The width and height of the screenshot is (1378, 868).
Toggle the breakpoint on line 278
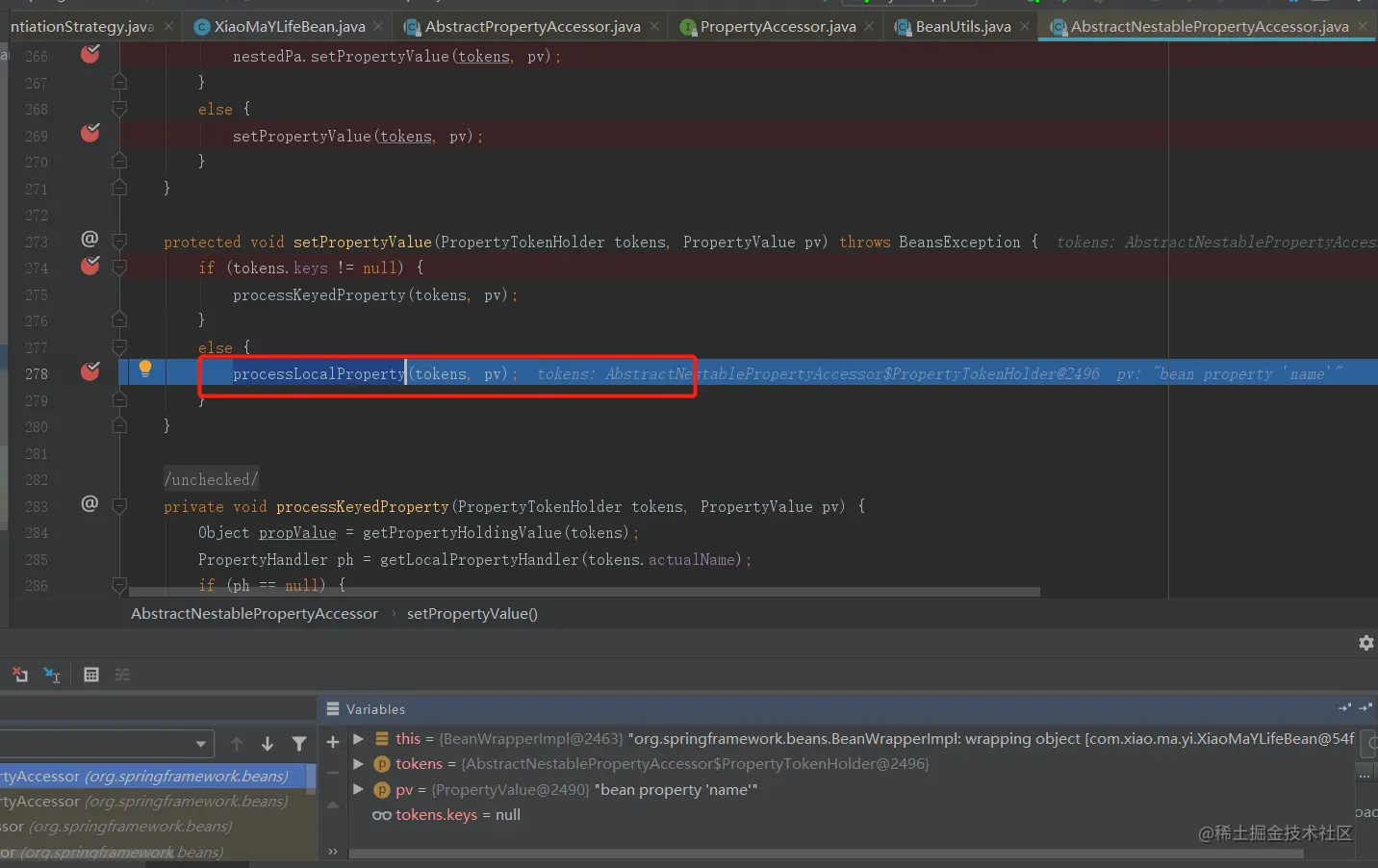[x=90, y=372]
